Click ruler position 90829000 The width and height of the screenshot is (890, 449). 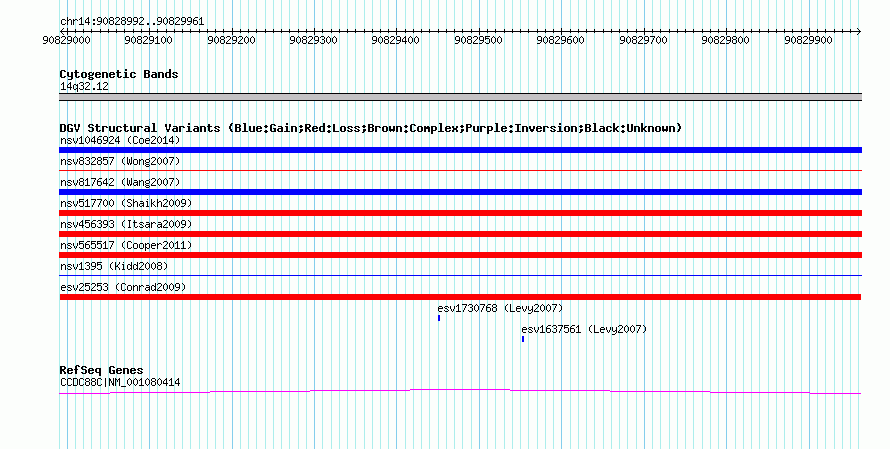67,40
